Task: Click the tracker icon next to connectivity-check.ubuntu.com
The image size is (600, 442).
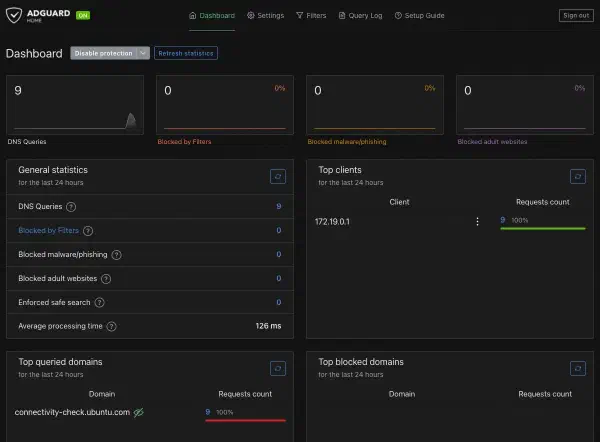Action: pyautogui.click(x=139, y=412)
